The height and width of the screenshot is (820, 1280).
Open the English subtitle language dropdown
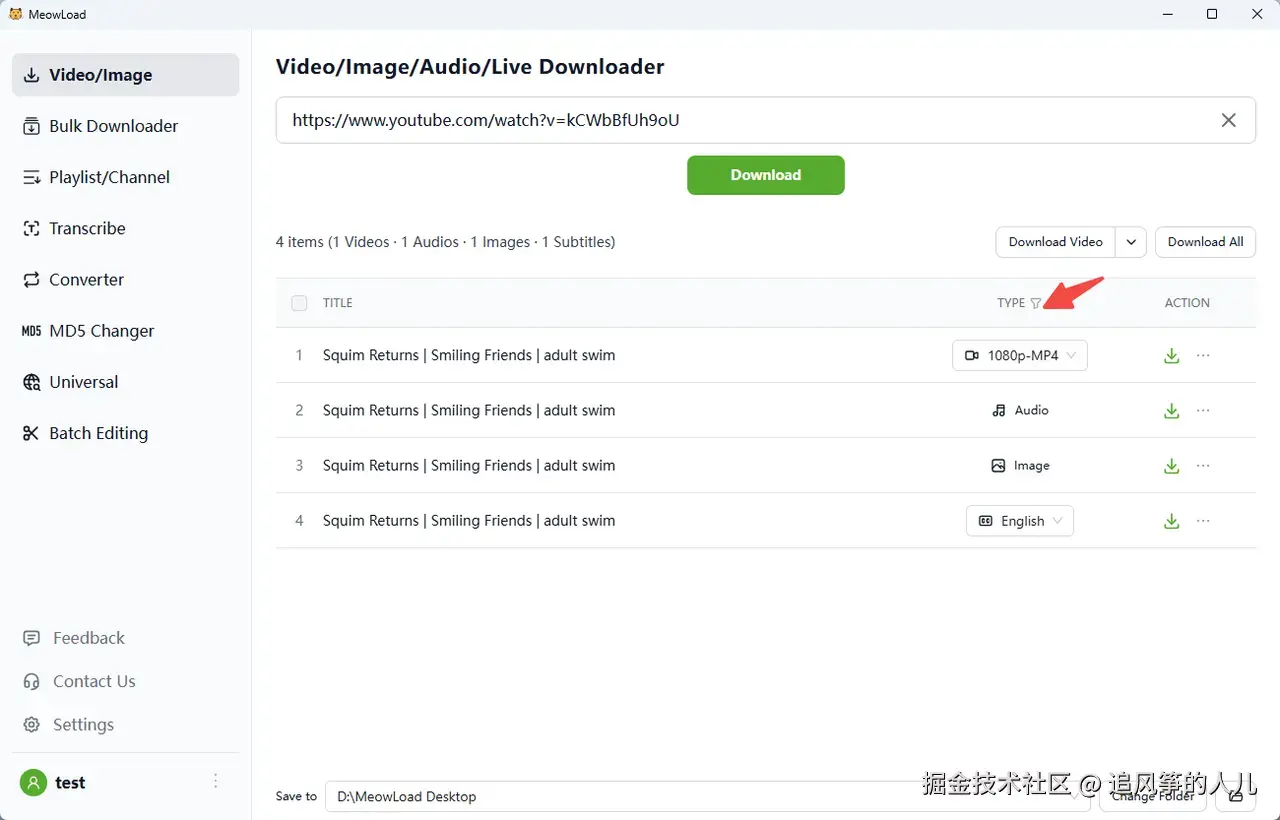point(1020,521)
